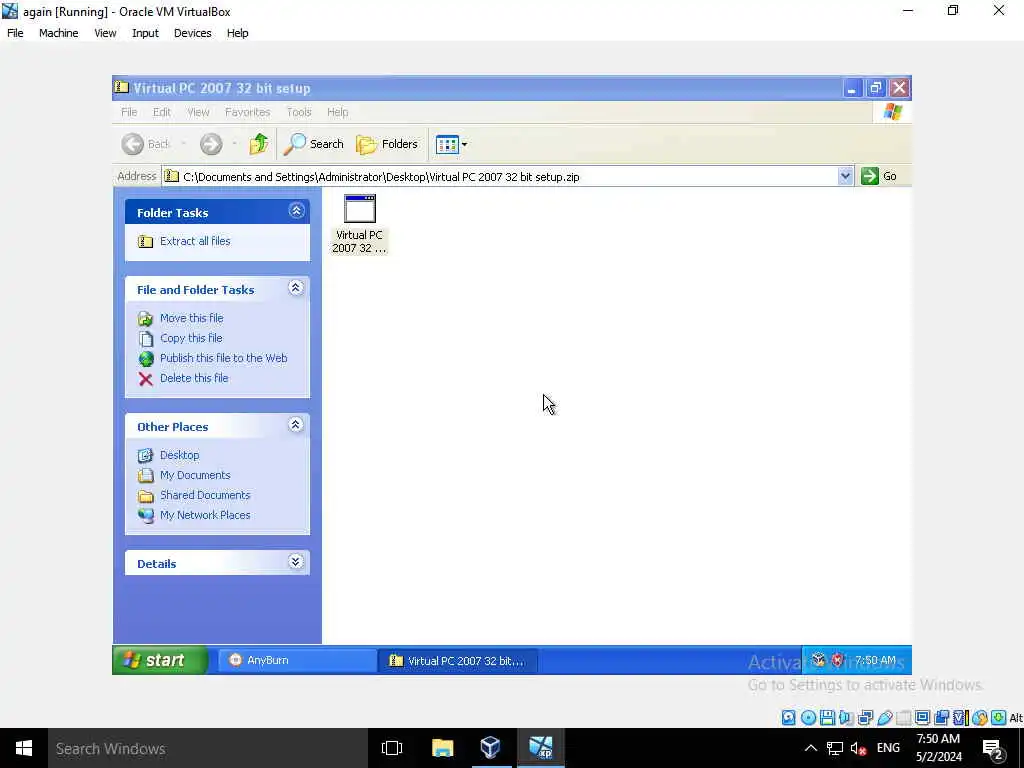Screen dimensions: 1024x768
Task: Open host File Explorer taskbar icon
Action: pyautogui.click(x=443, y=748)
